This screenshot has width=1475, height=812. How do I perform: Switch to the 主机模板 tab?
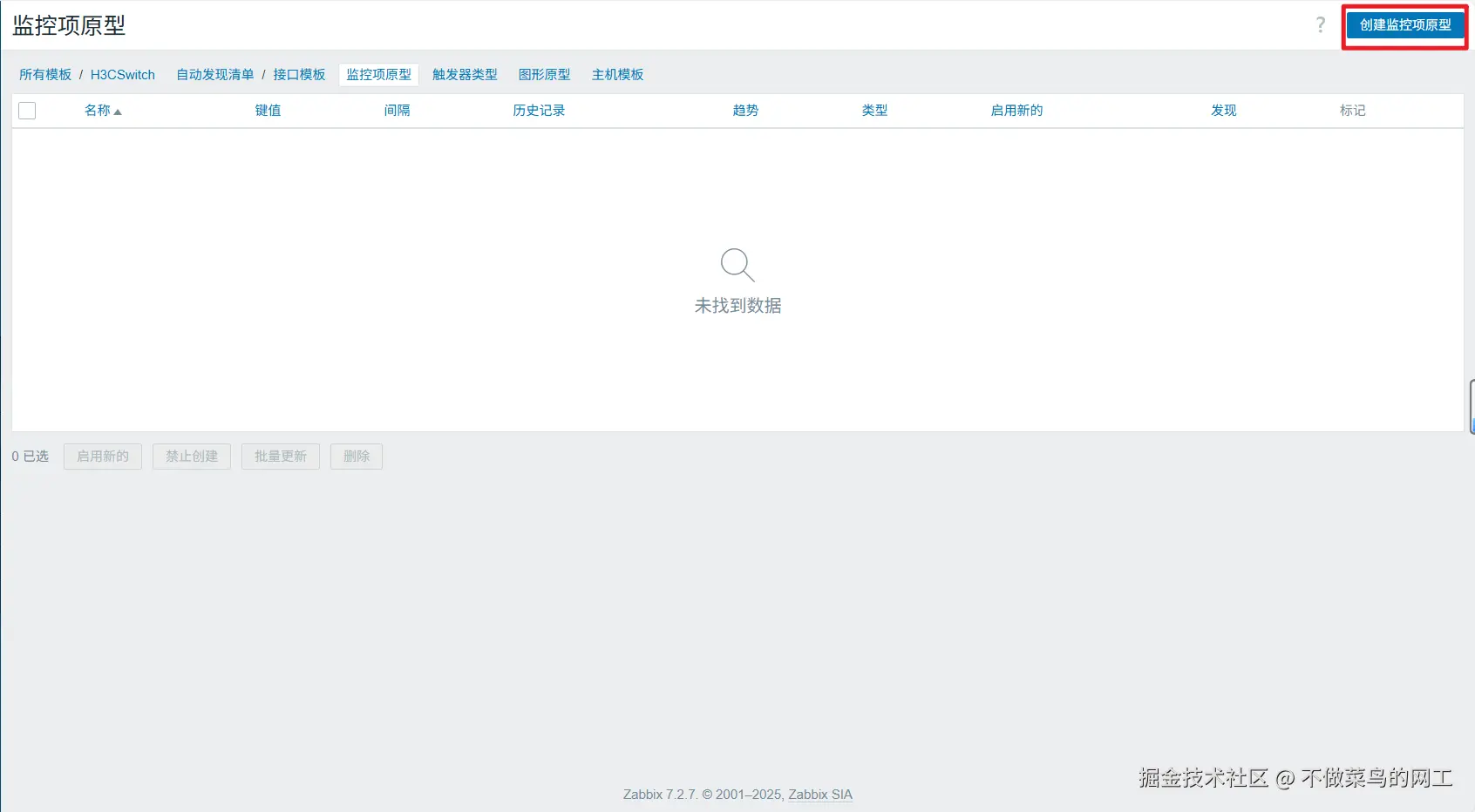(617, 75)
